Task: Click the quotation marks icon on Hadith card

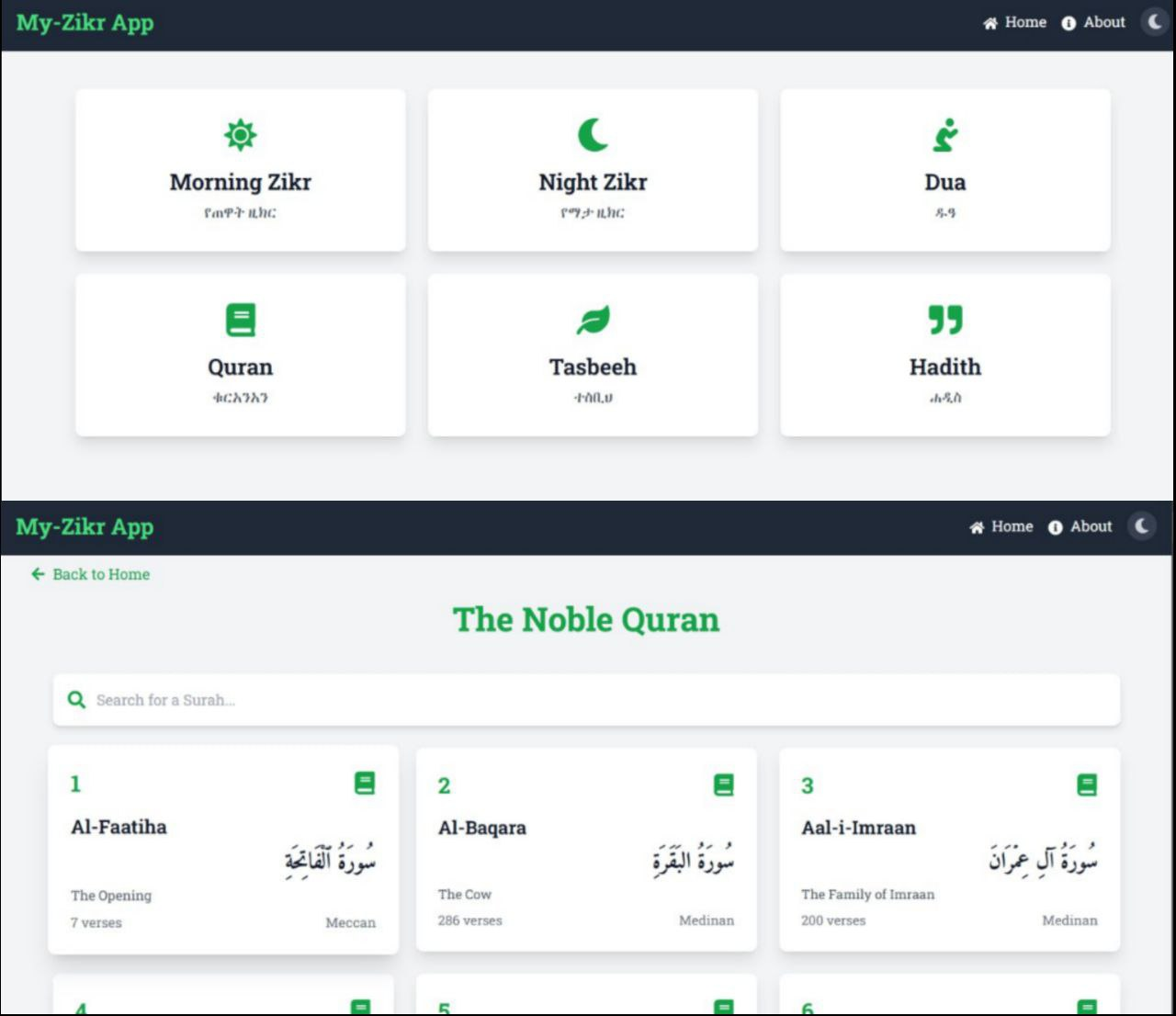Action: [945, 320]
